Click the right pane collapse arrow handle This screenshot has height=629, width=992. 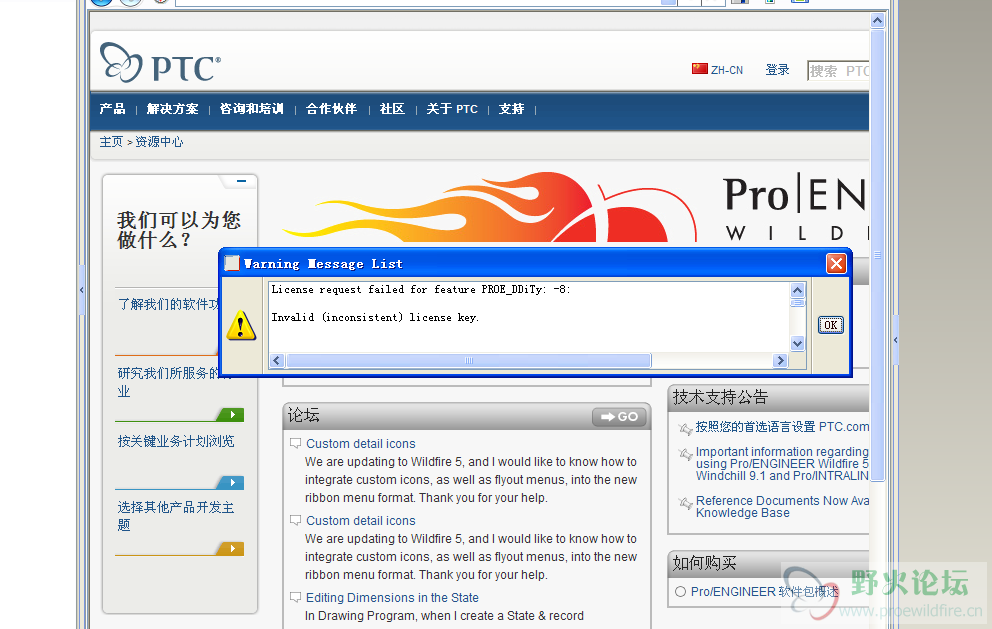click(x=895, y=340)
